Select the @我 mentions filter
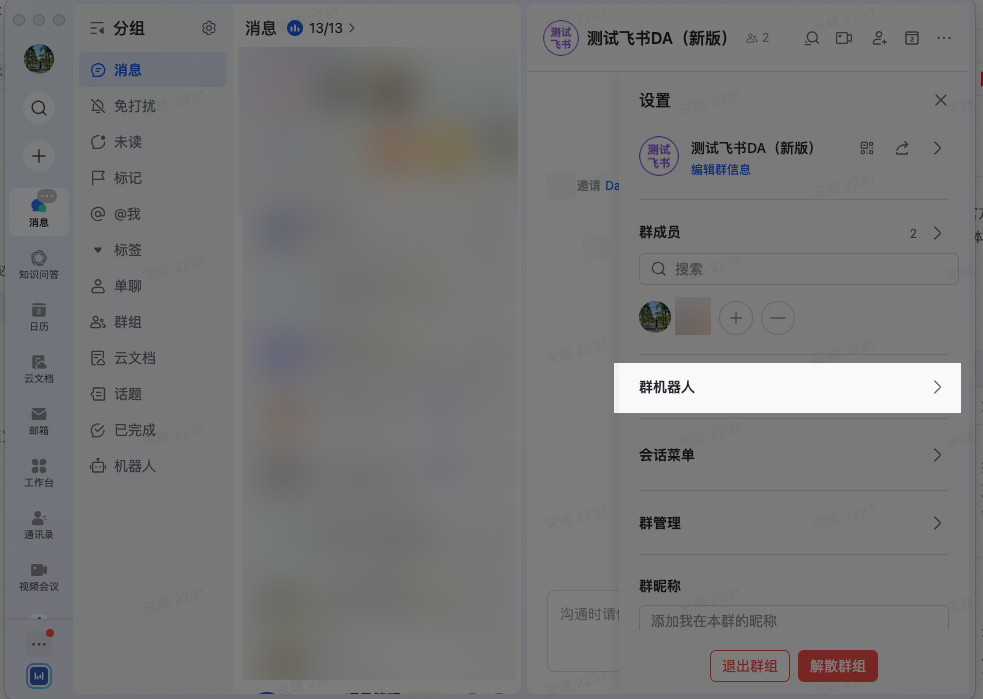 click(x=153, y=214)
